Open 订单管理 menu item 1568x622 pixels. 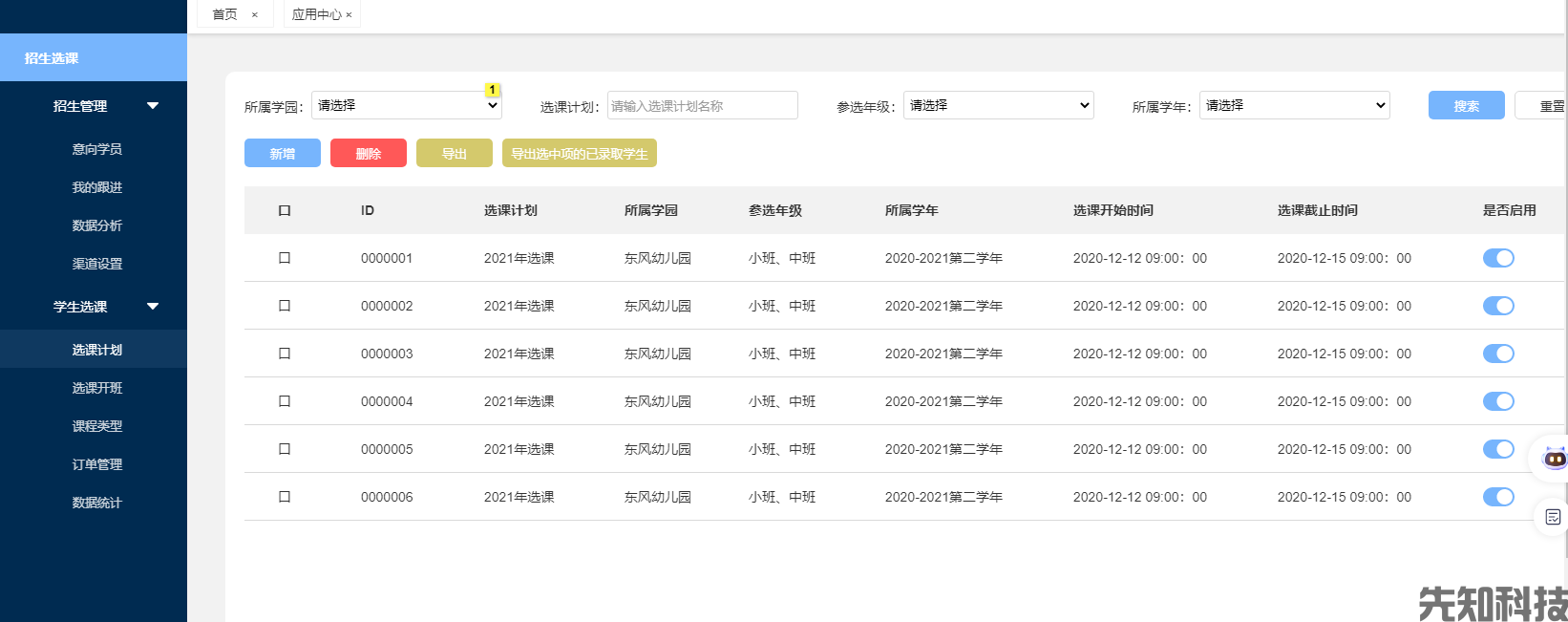pyautogui.click(x=97, y=464)
